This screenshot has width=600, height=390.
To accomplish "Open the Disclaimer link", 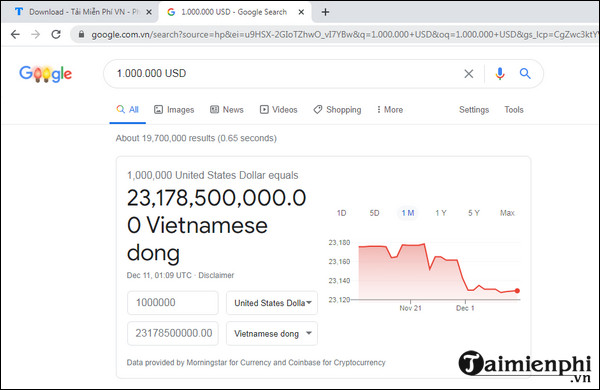I will click(x=216, y=275).
